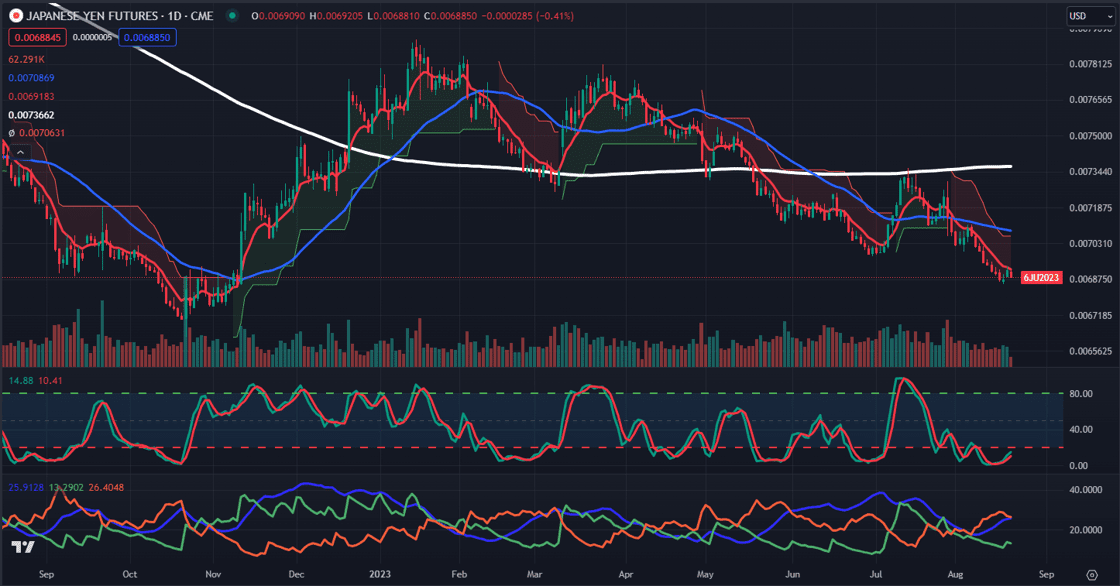Screen dimensions: 1120x586
Task: Click Feb on the time axis
Action: [x=459, y=575]
